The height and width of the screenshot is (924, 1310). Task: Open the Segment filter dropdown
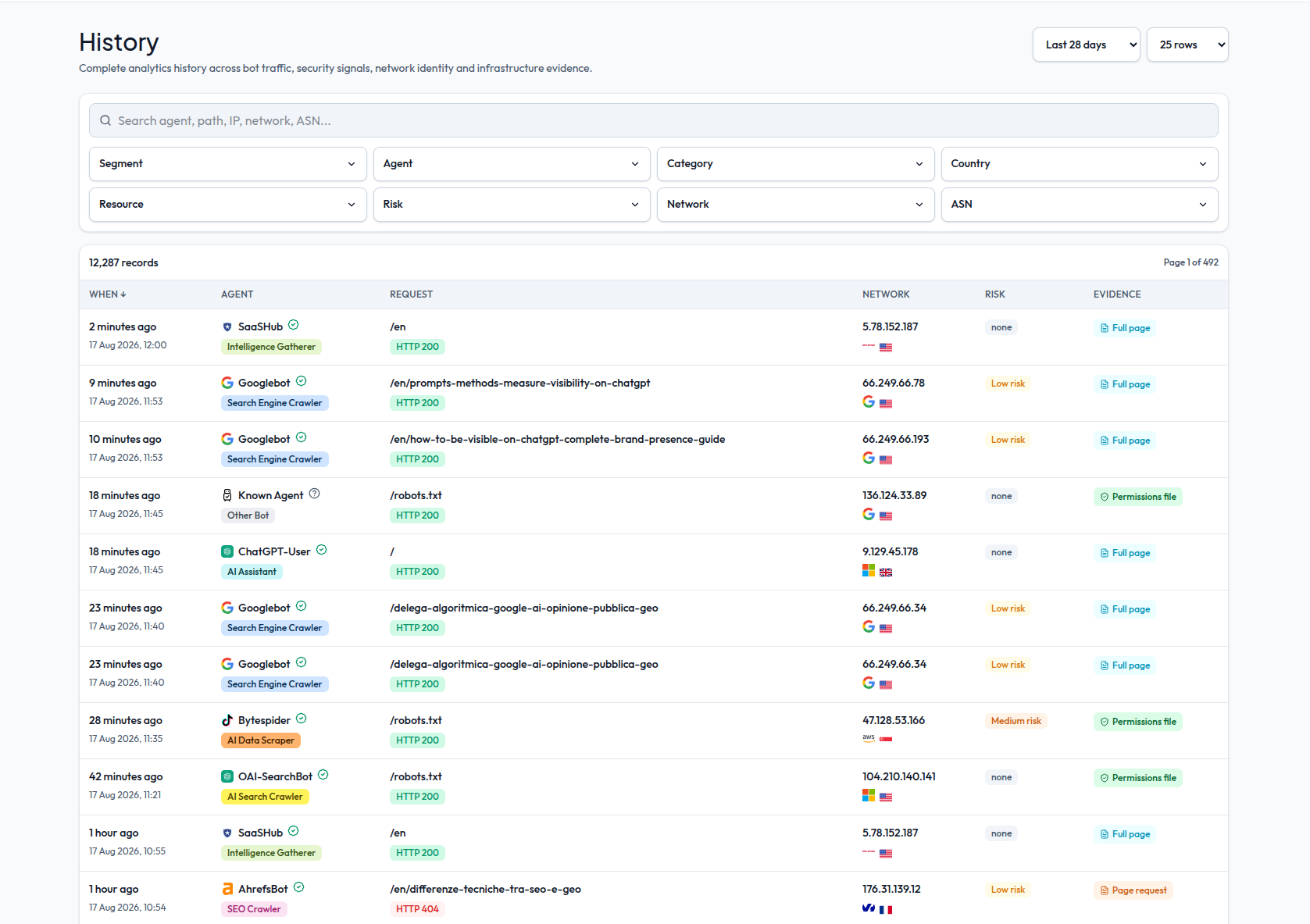click(227, 164)
